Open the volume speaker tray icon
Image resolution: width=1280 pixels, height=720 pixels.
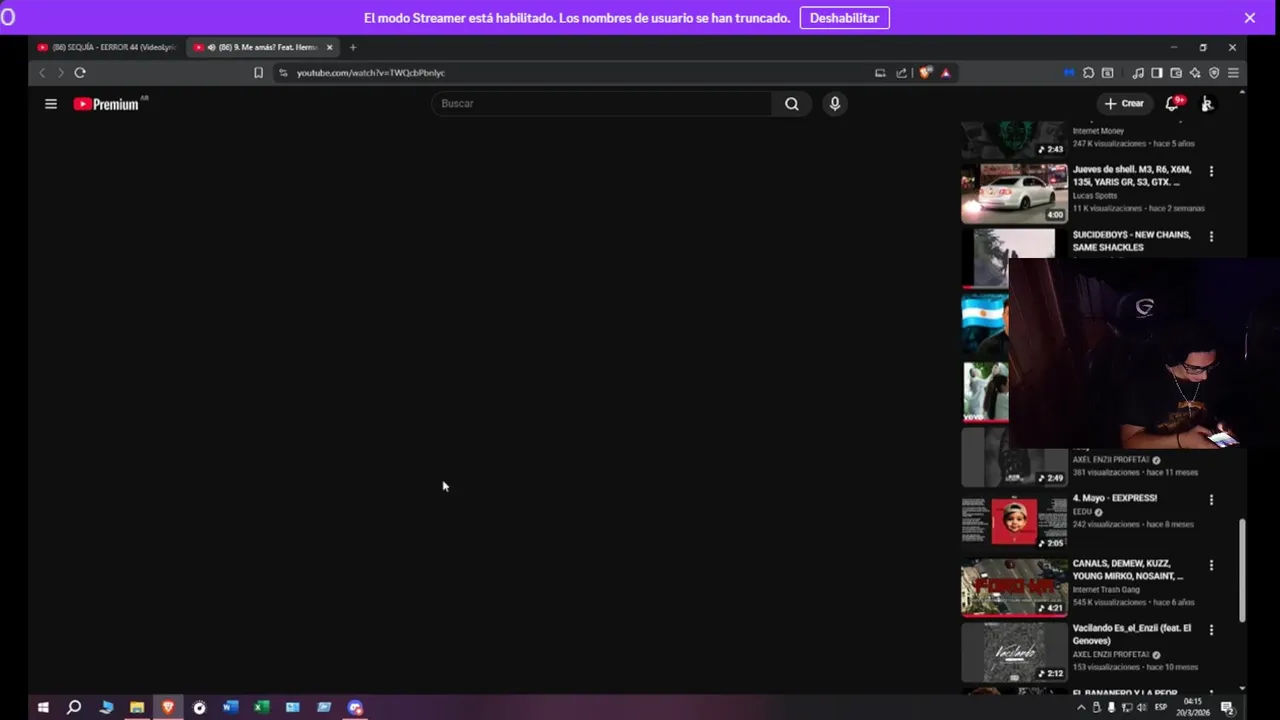tap(1143, 708)
